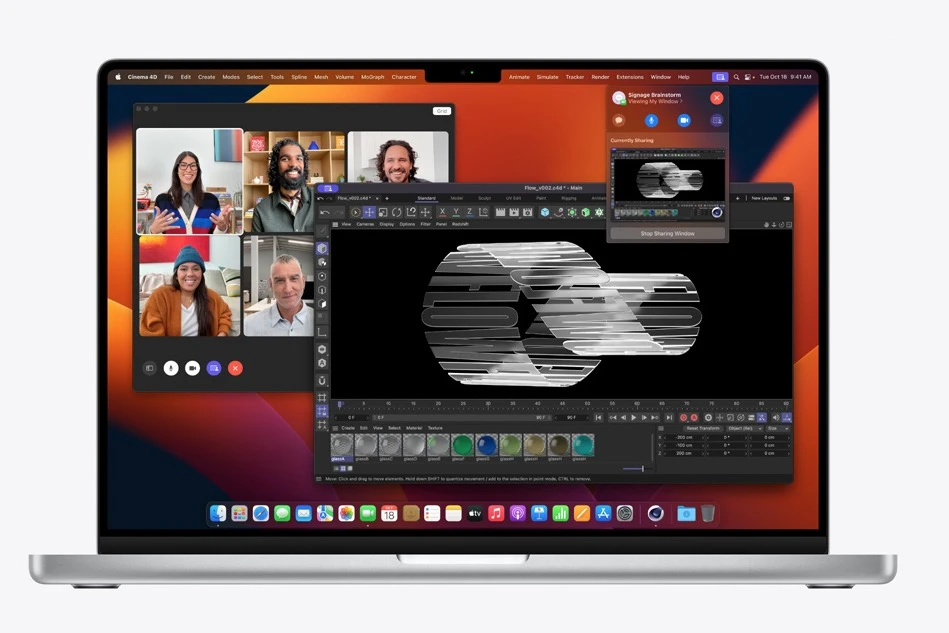
Task: Click the Model mode icon in left palette
Action: pyautogui.click(x=322, y=249)
